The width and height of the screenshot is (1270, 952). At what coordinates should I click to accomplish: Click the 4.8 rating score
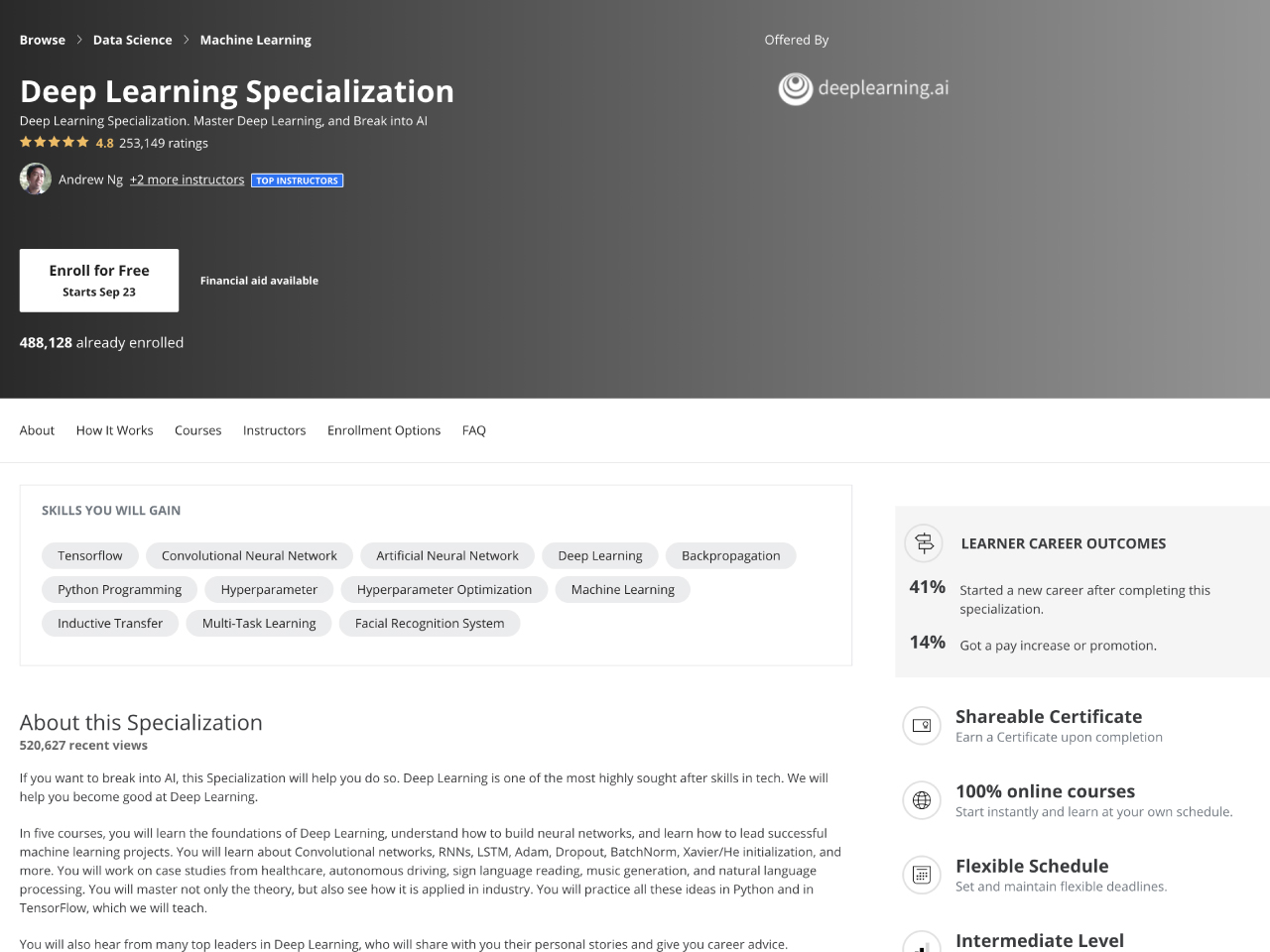[x=104, y=143]
